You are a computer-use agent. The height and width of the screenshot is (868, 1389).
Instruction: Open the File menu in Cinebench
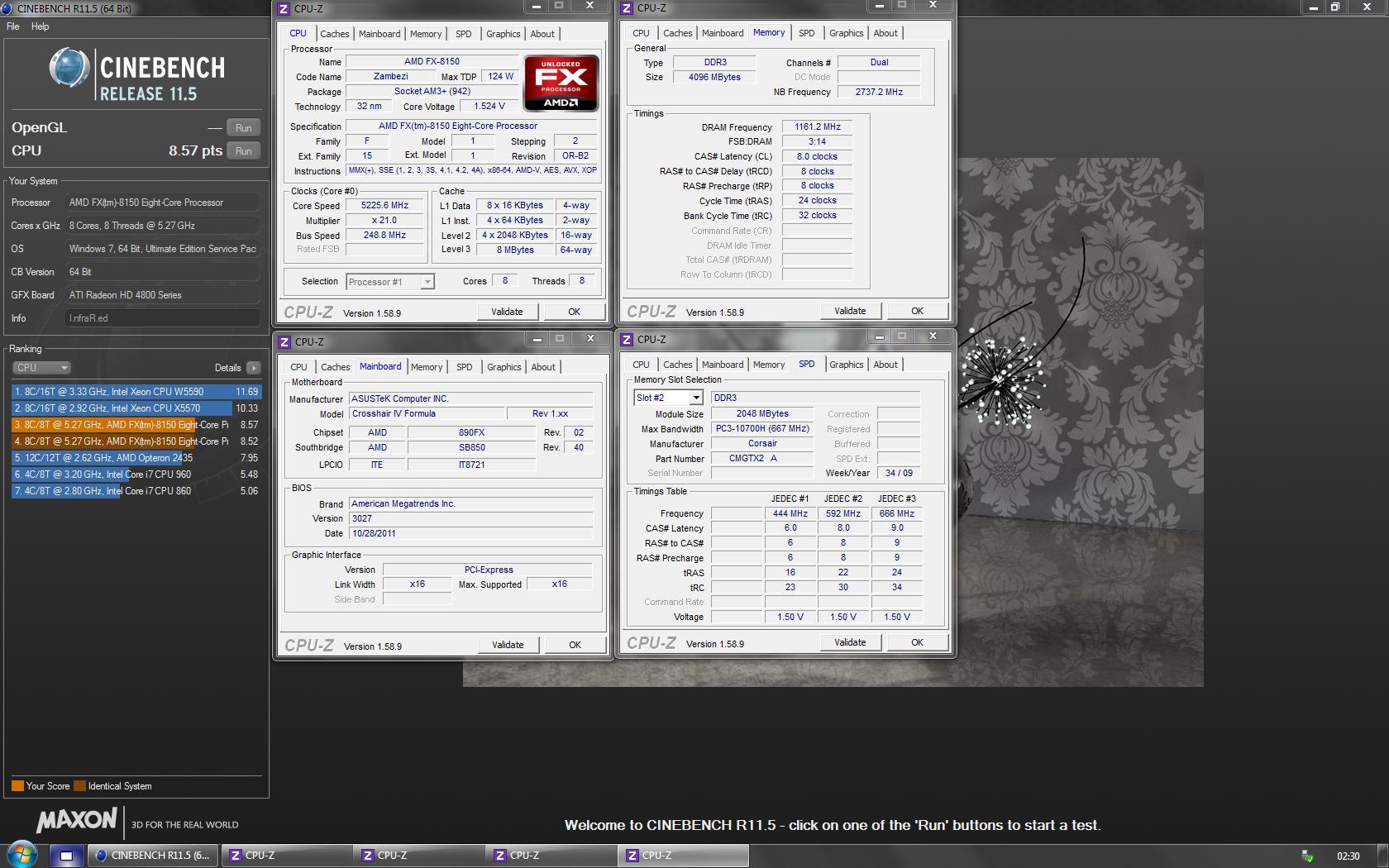tap(13, 26)
